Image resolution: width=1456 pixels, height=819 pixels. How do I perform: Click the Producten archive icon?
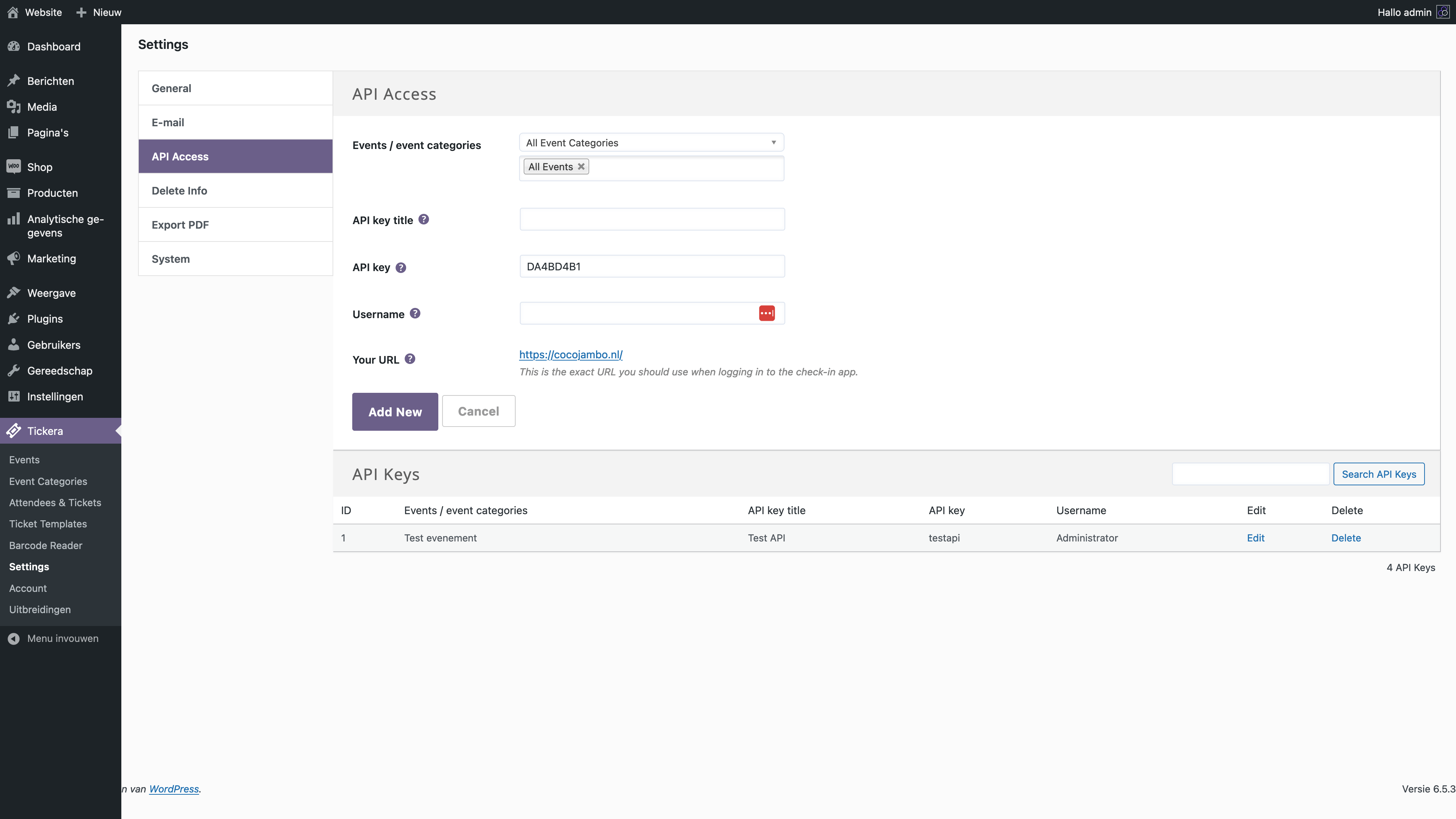click(14, 193)
